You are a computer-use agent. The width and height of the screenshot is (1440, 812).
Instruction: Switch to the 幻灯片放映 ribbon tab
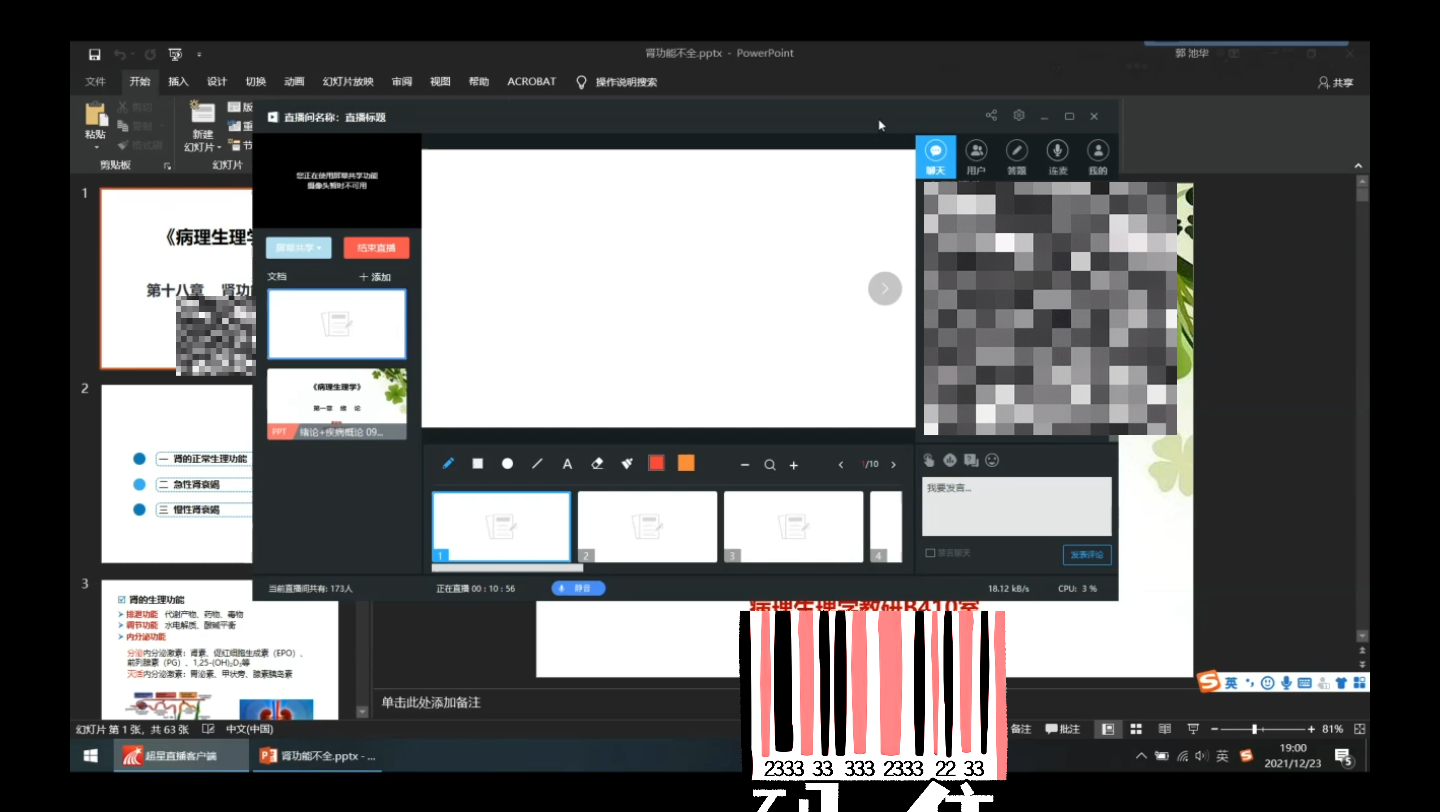(348, 82)
